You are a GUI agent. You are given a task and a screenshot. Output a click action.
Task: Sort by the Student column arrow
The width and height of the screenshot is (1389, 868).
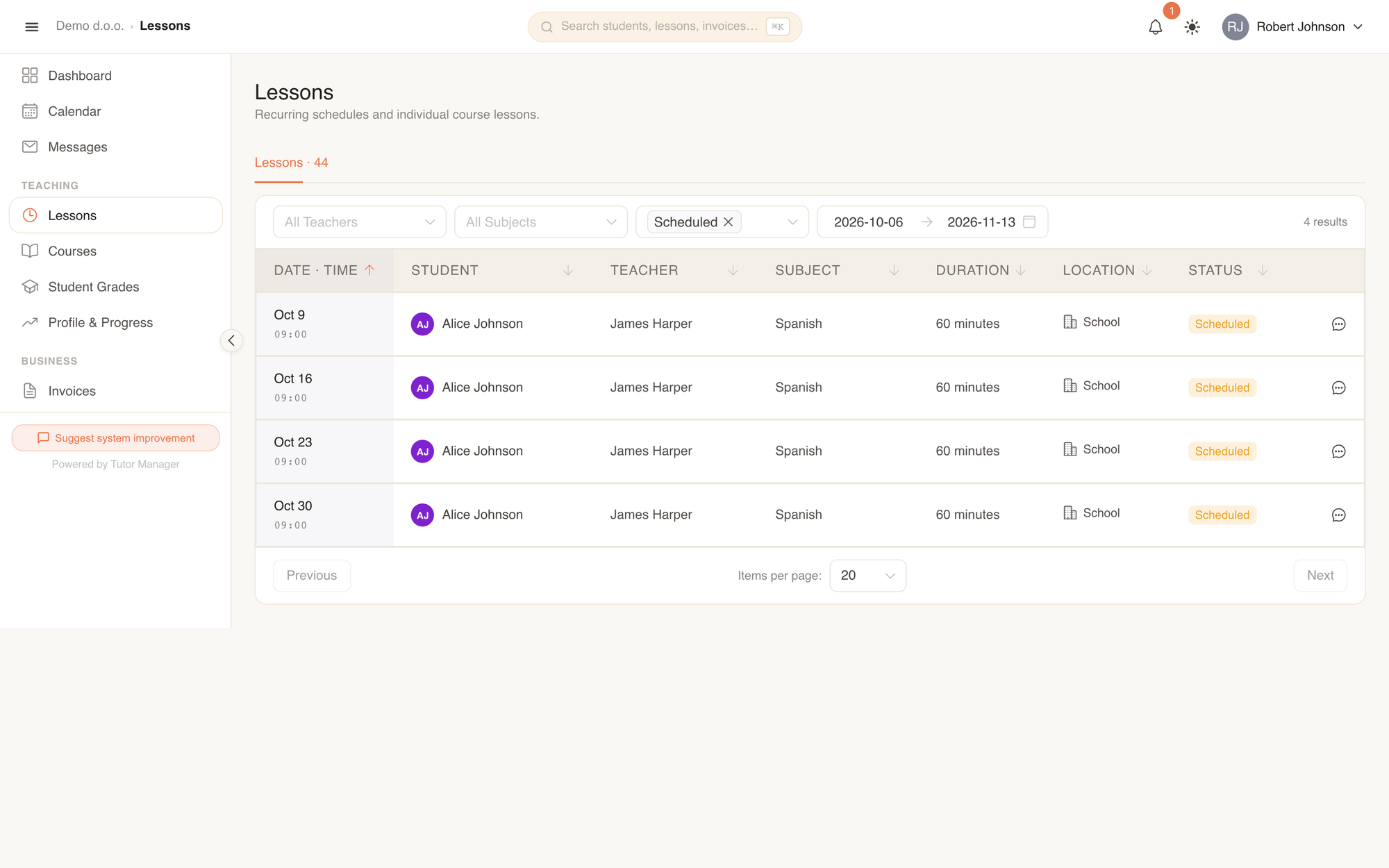coord(568,270)
